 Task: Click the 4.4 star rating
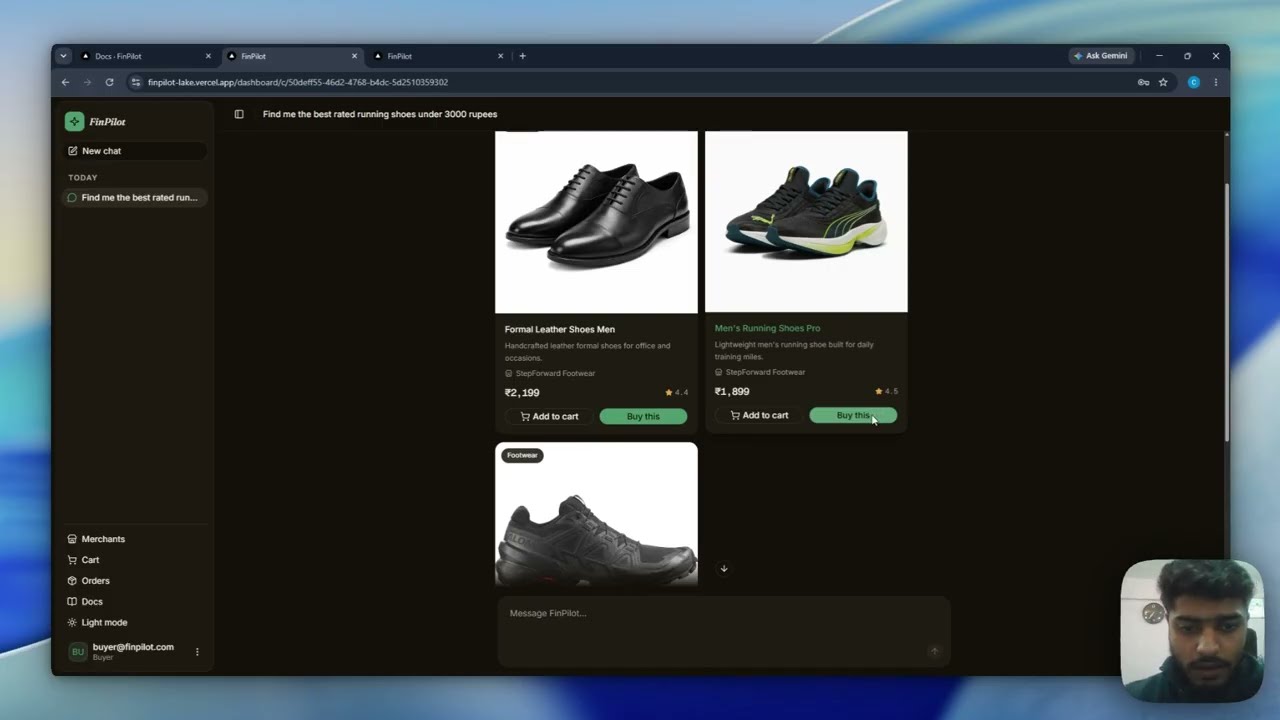(x=677, y=393)
